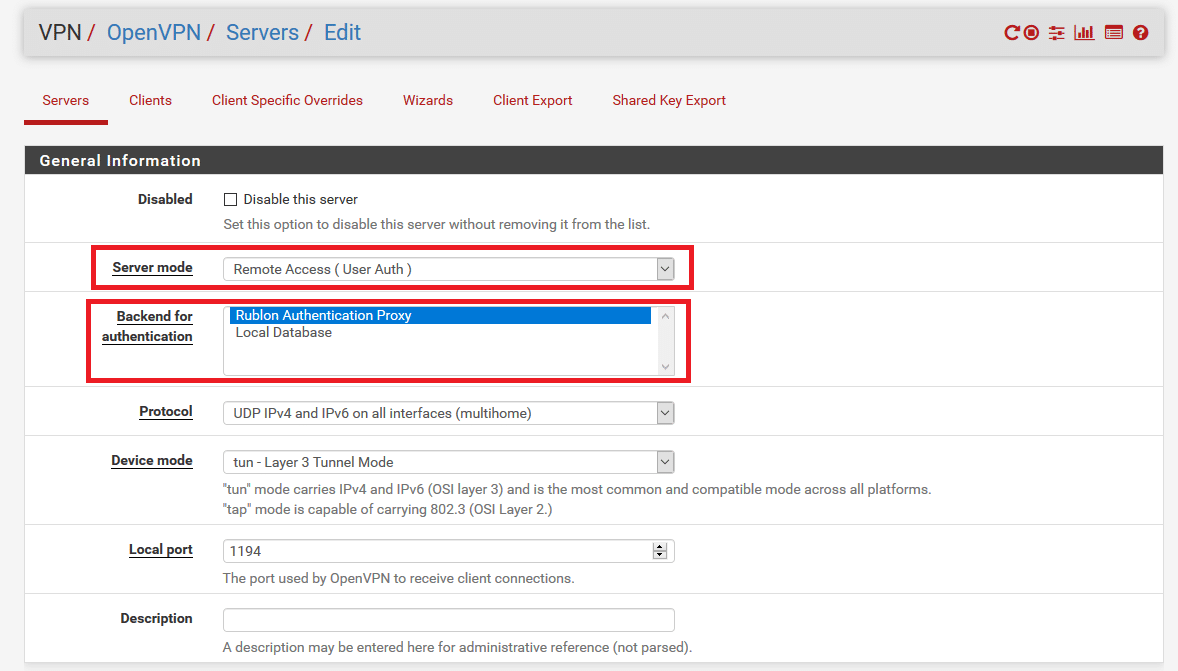
Task: Click the OpenVPN breadcrumb link
Action: coord(153,33)
